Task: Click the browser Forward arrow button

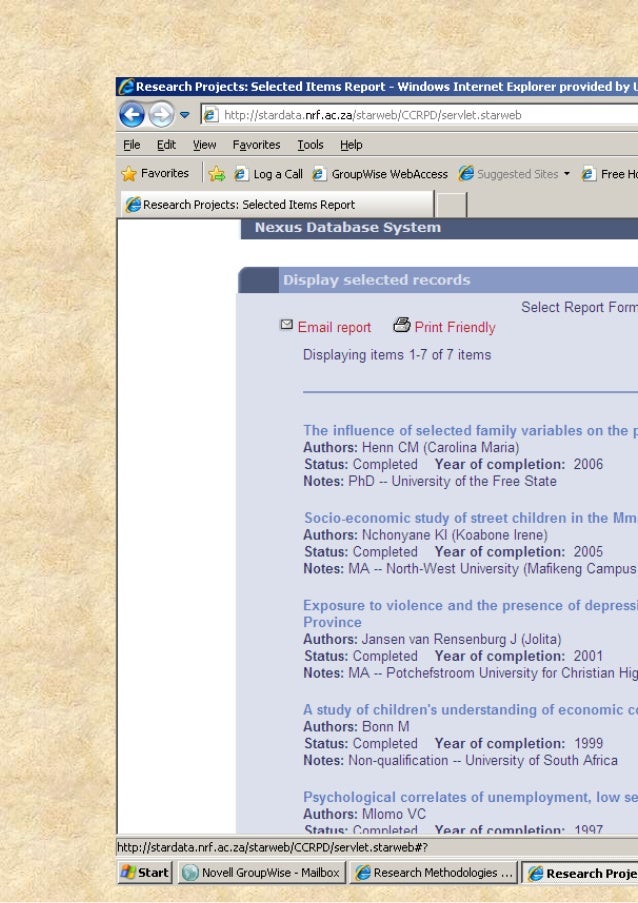Action: pyautogui.click(x=161, y=115)
